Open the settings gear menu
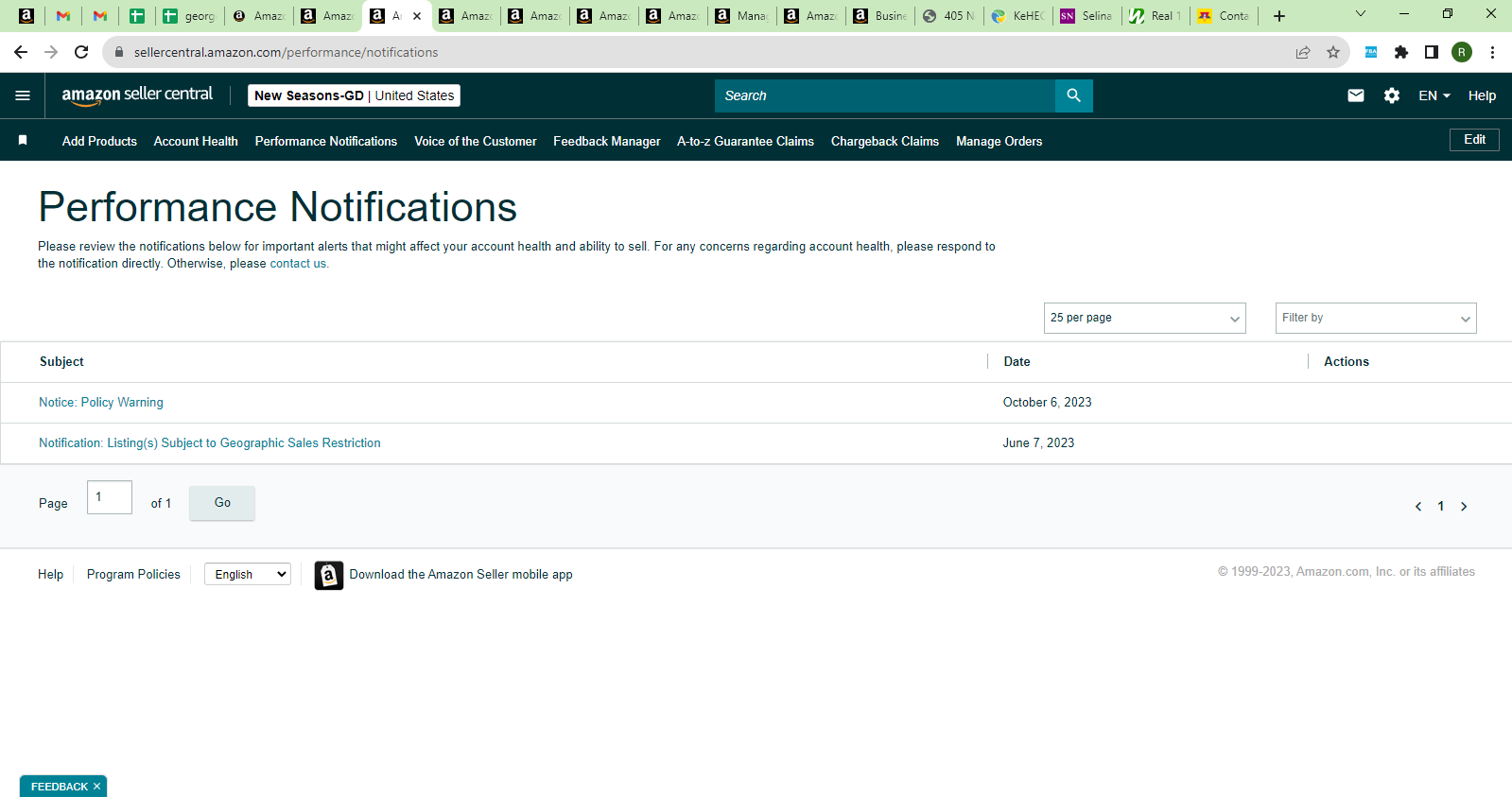 click(1392, 95)
